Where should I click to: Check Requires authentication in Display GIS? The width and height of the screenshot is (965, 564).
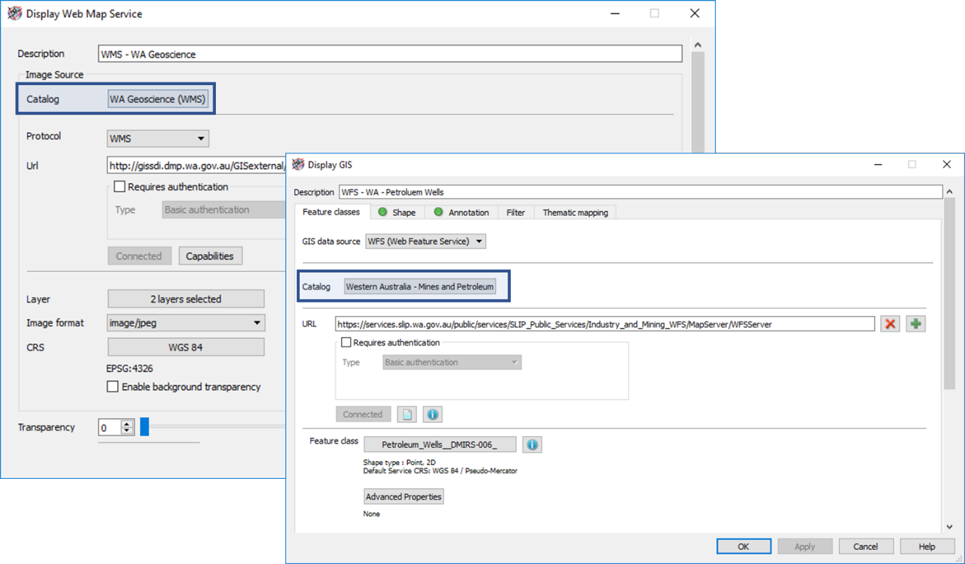pos(346,343)
